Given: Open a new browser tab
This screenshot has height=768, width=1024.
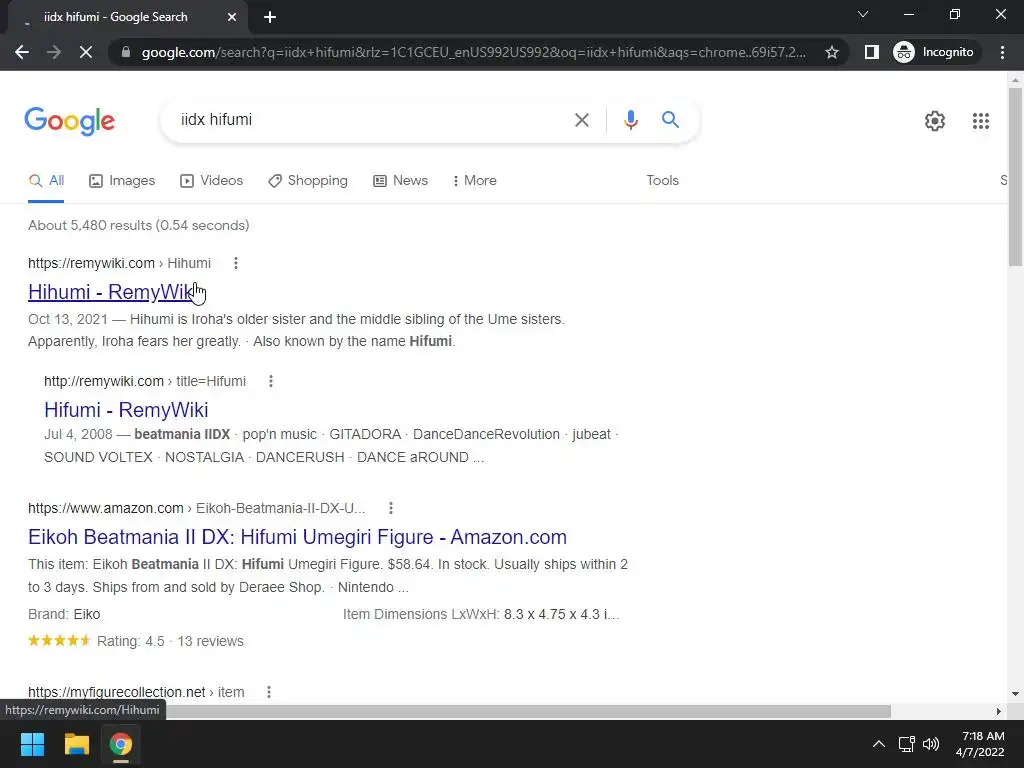Looking at the screenshot, I should [270, 17].
